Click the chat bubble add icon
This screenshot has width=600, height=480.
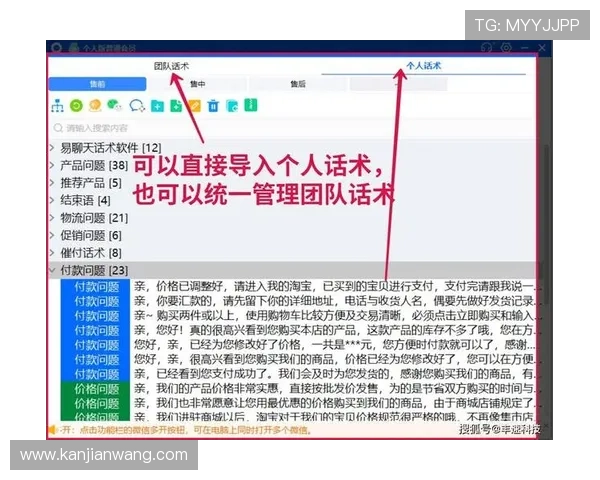click(137, 105)
